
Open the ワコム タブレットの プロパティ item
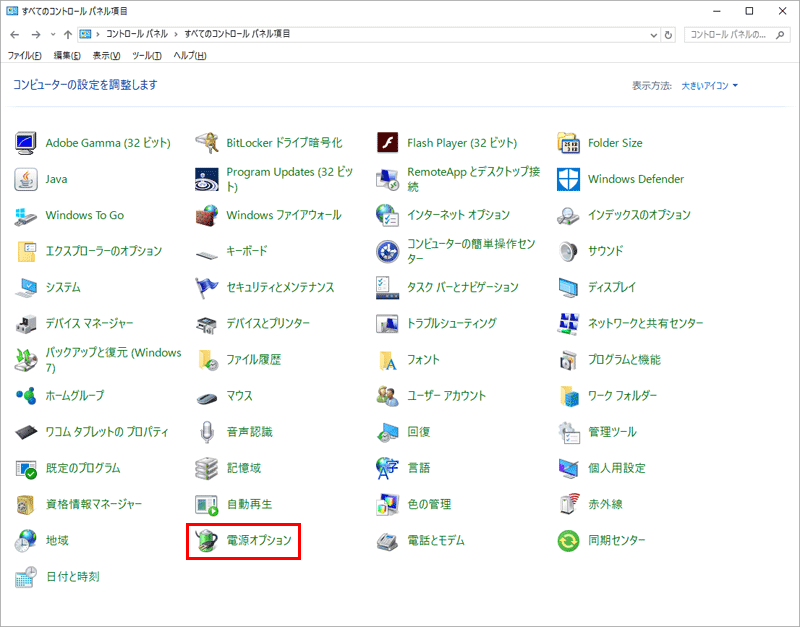(92, 432)
